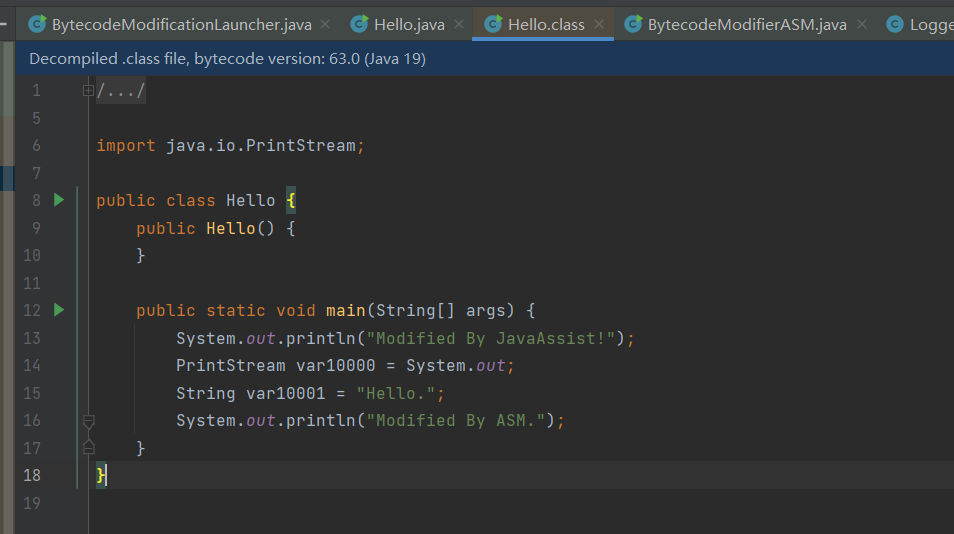Viewport: 954px width, 534px height.
Task: Click variable var10000 on line 14
Action: point(335,366)
